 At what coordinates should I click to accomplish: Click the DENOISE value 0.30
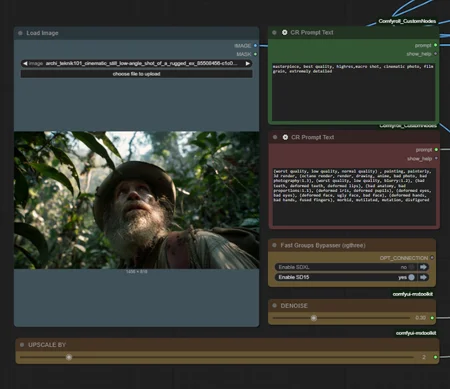[420, 318]
